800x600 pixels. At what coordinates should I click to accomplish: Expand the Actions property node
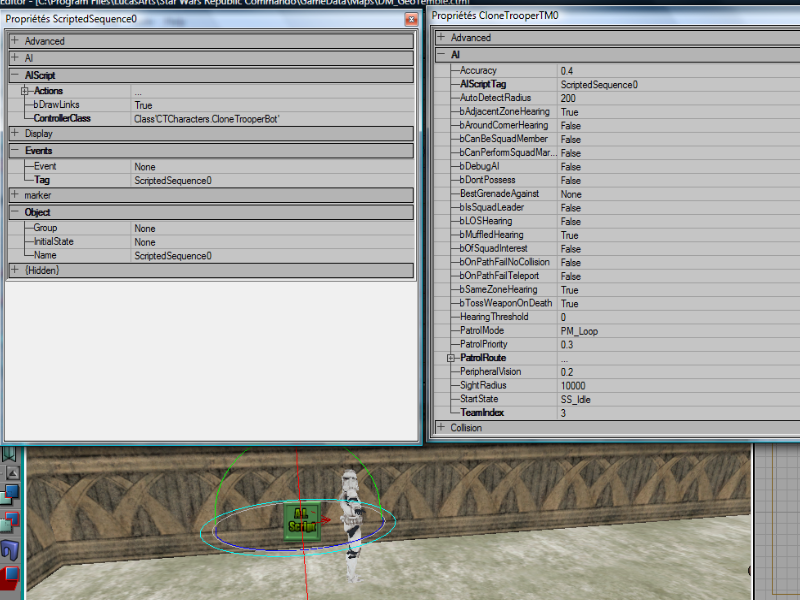click(24, 91)
